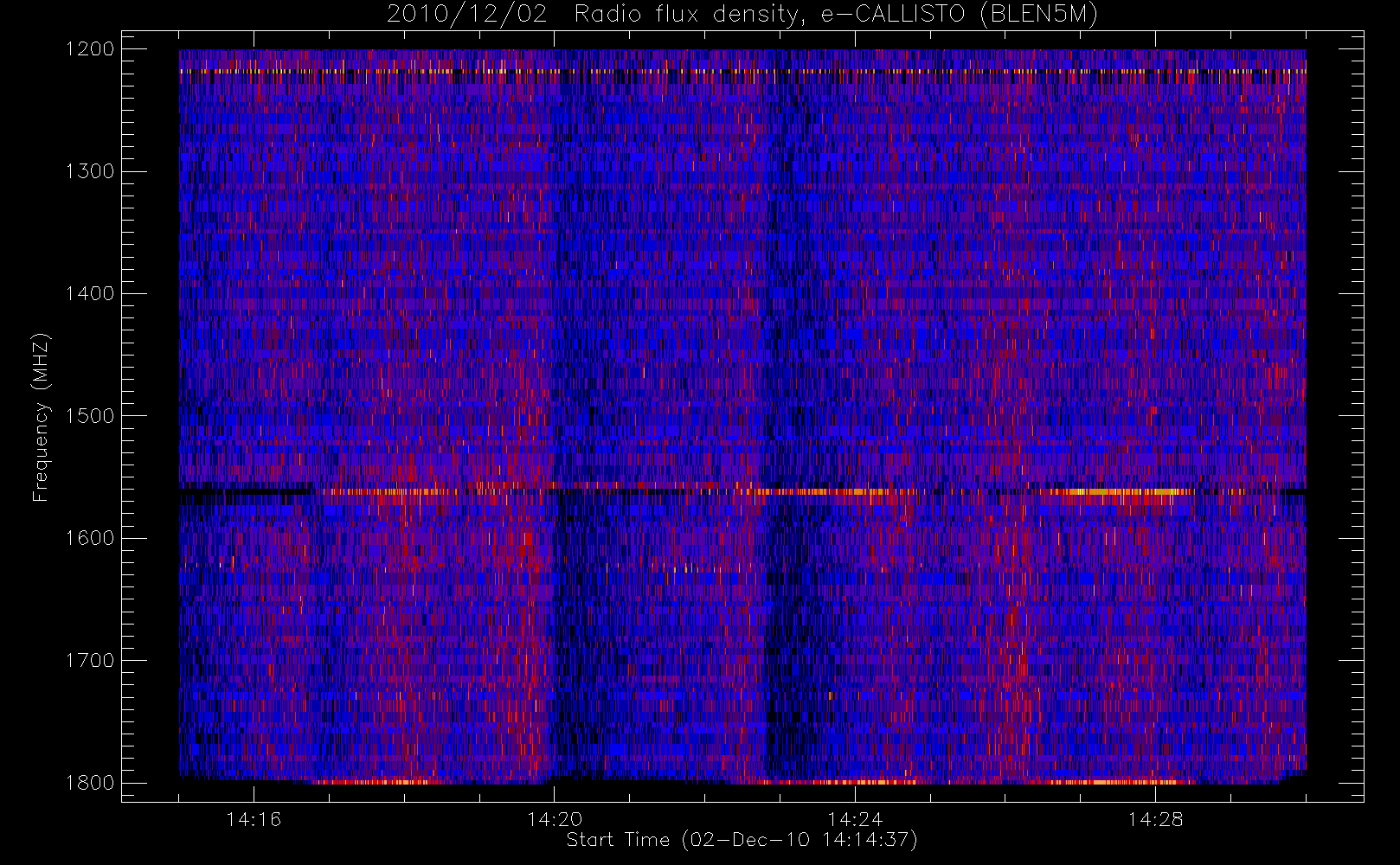The image size is (1400, 865).
Task: Click the 14:20 time tick label
Action: click(x=555, y=818)
